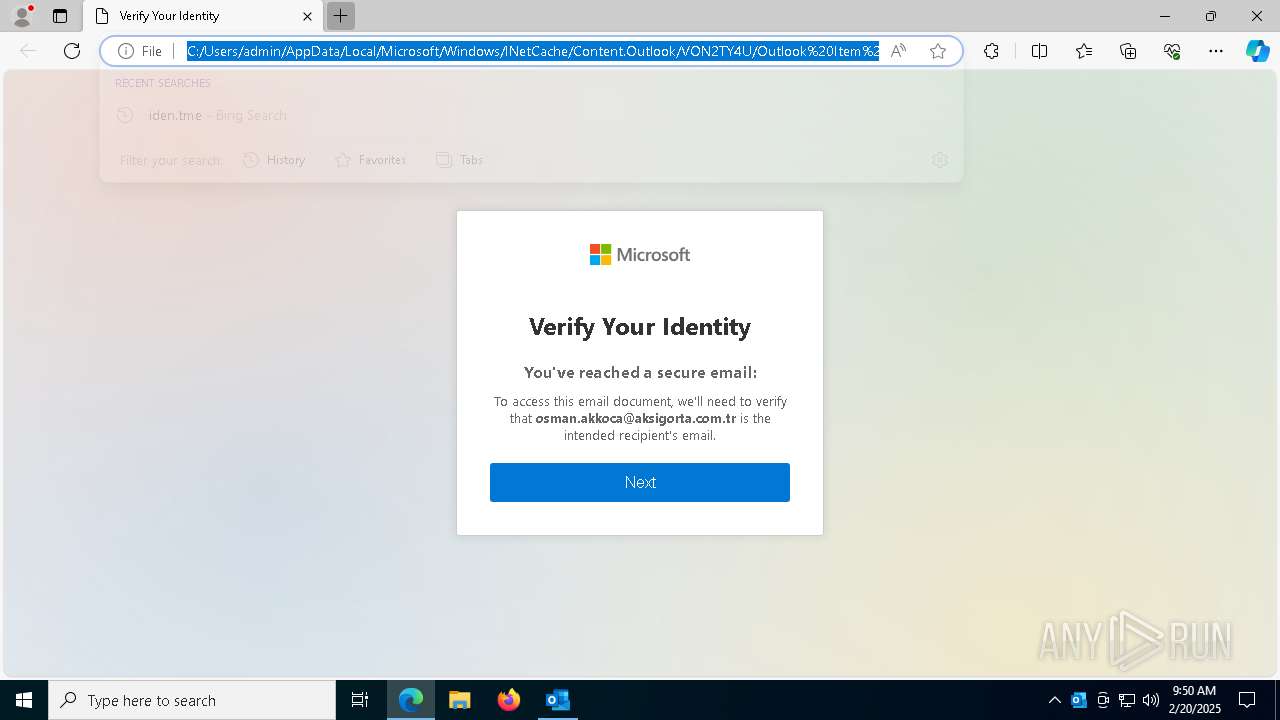Image resolution: width=1280 pixels, height=720 pixels.
Task: Click the address bar URL field
Action: [x=533, y=51]
